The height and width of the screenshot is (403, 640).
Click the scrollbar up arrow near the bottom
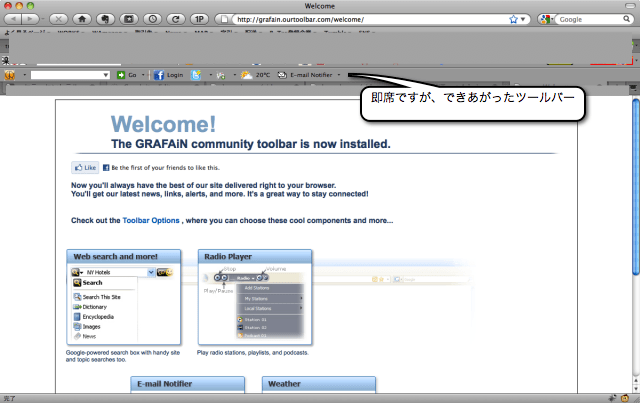point(636,381)
